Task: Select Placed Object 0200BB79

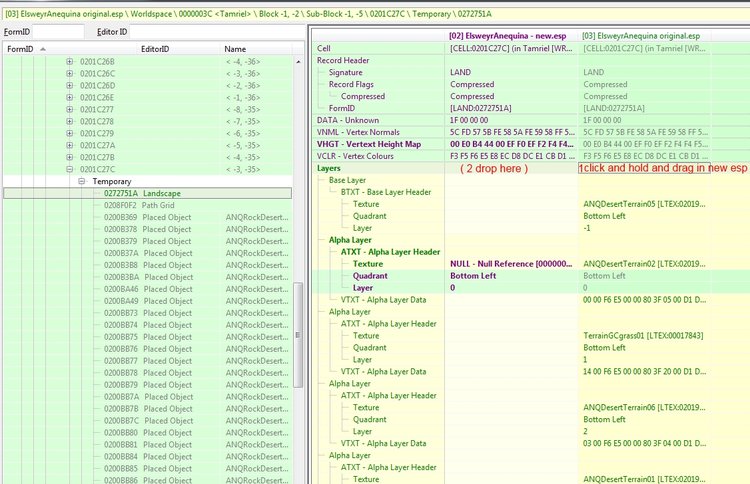Action: (x=147, y=385)
